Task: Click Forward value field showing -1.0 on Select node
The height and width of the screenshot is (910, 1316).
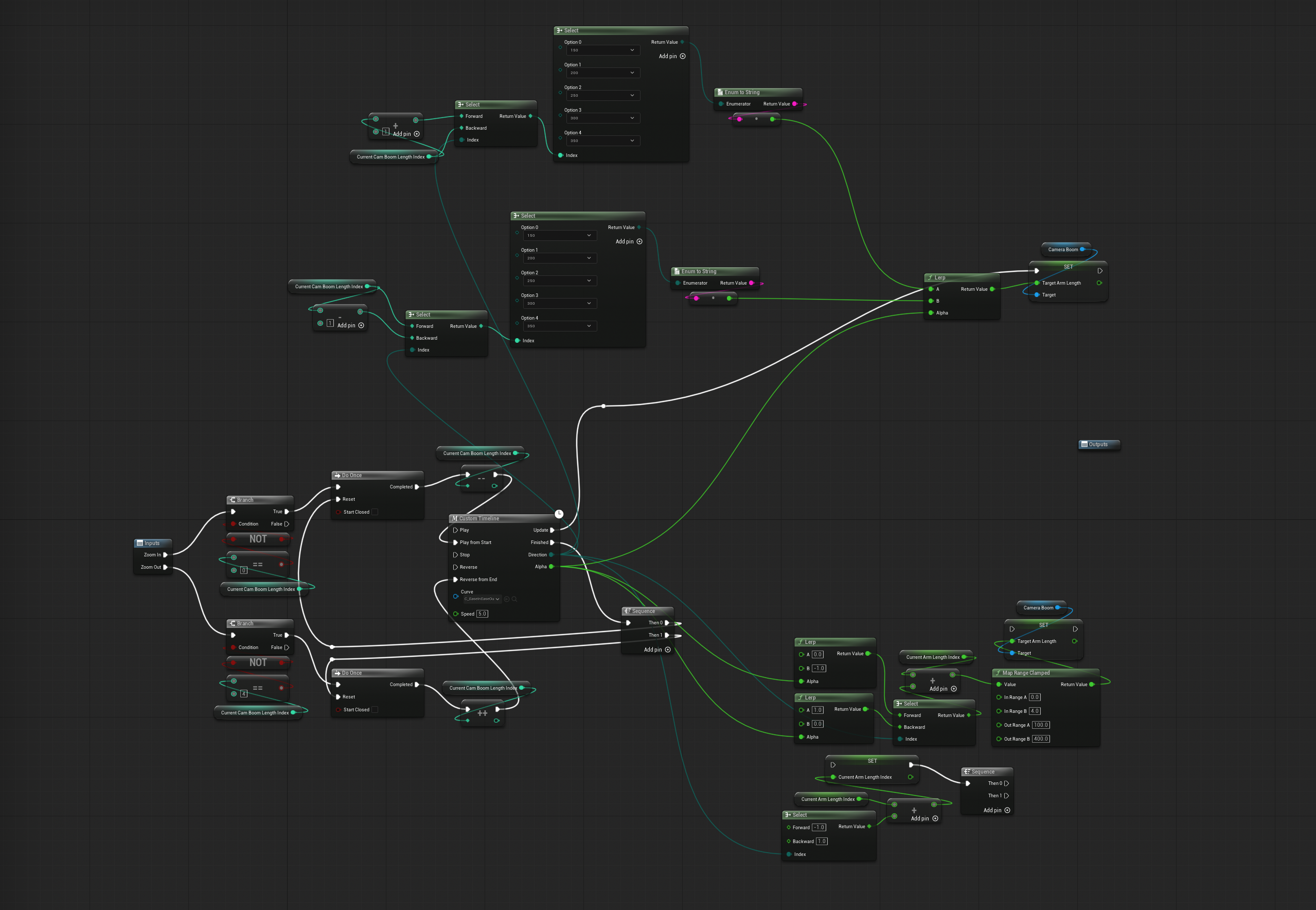Action: (819, 827)
